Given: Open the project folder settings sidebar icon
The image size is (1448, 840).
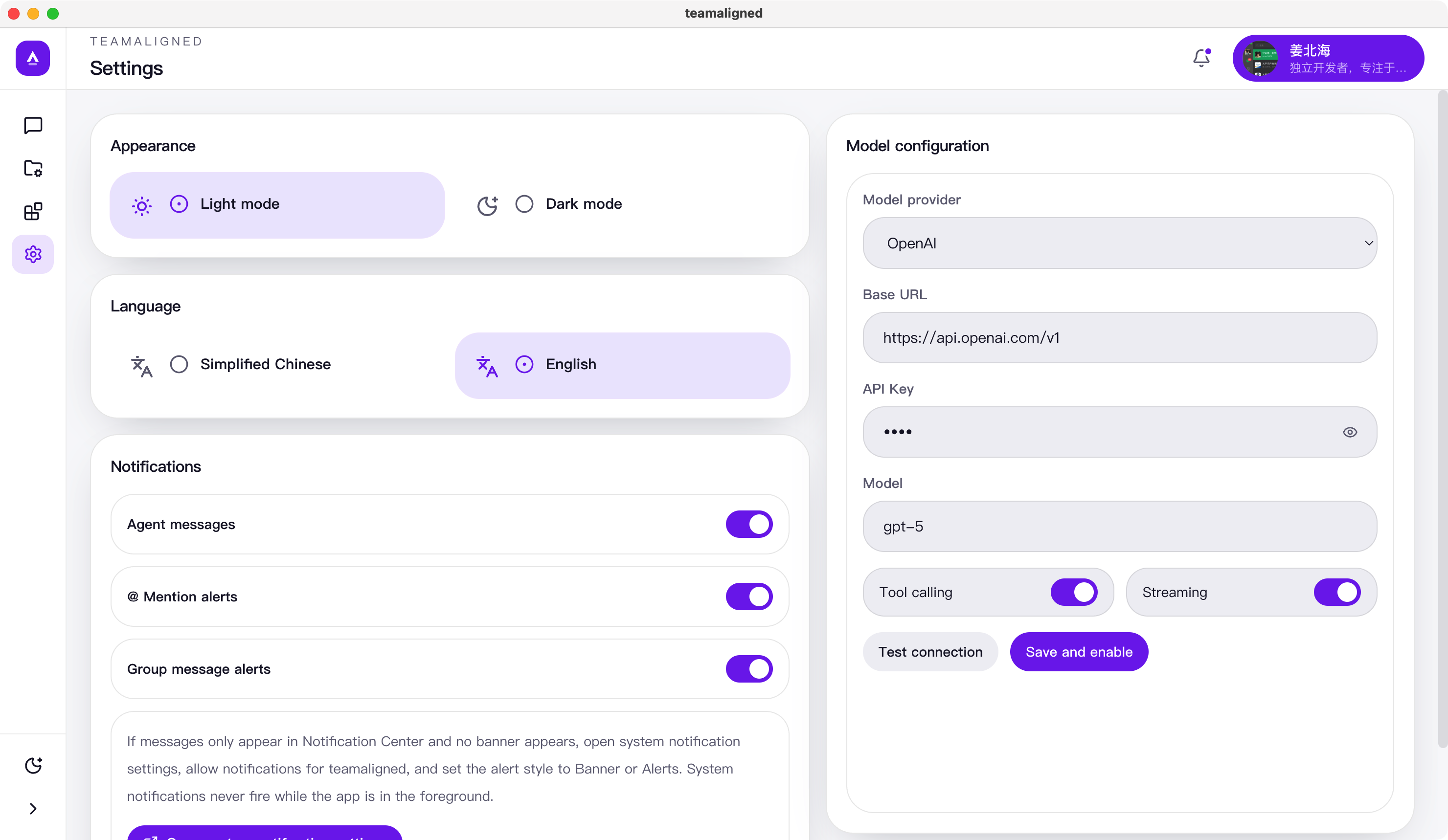Looking at the screenshot, I should pyautogui.click(x=33, y=168).
